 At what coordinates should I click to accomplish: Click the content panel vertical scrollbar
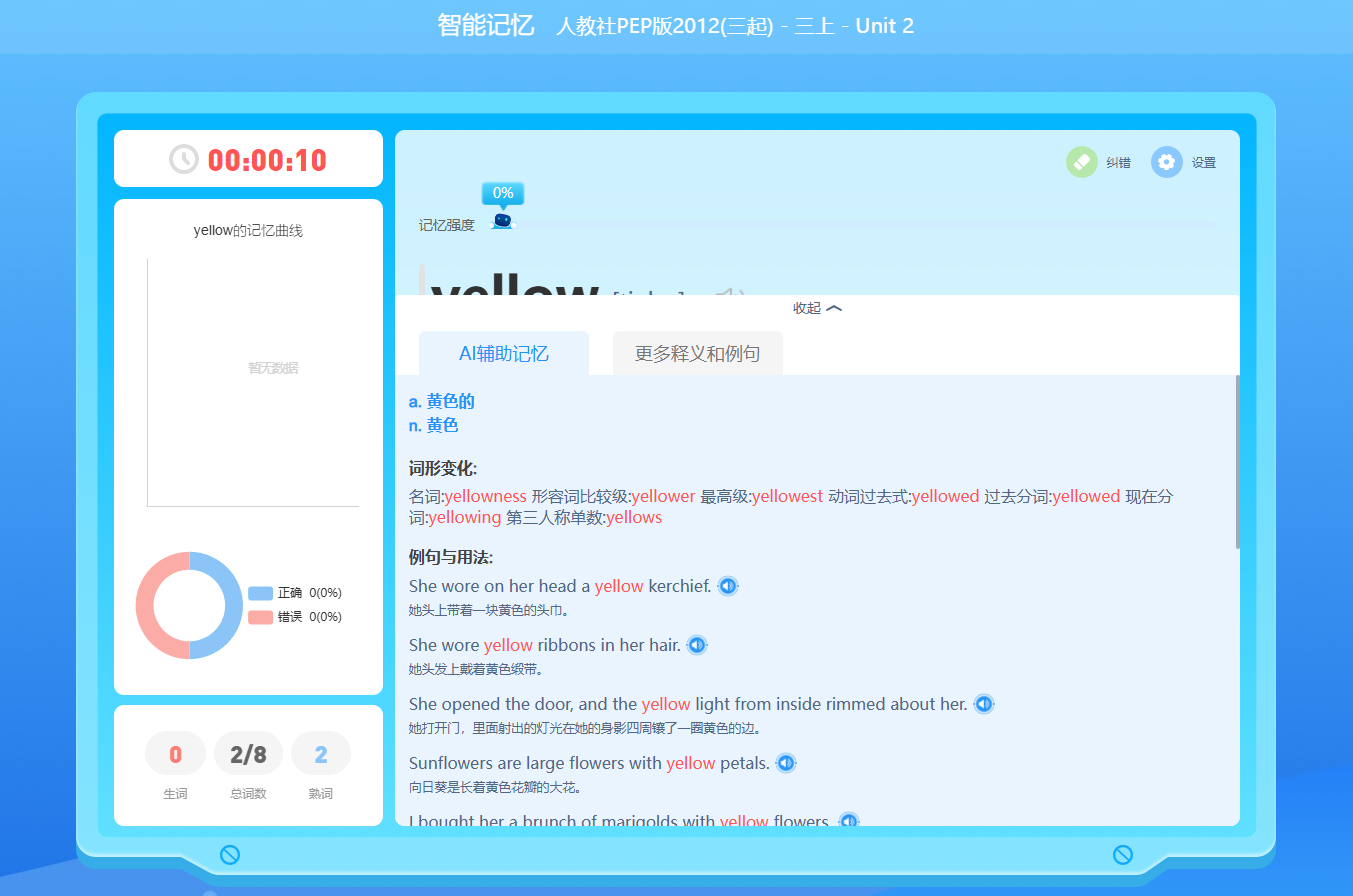coord(1238,462)
